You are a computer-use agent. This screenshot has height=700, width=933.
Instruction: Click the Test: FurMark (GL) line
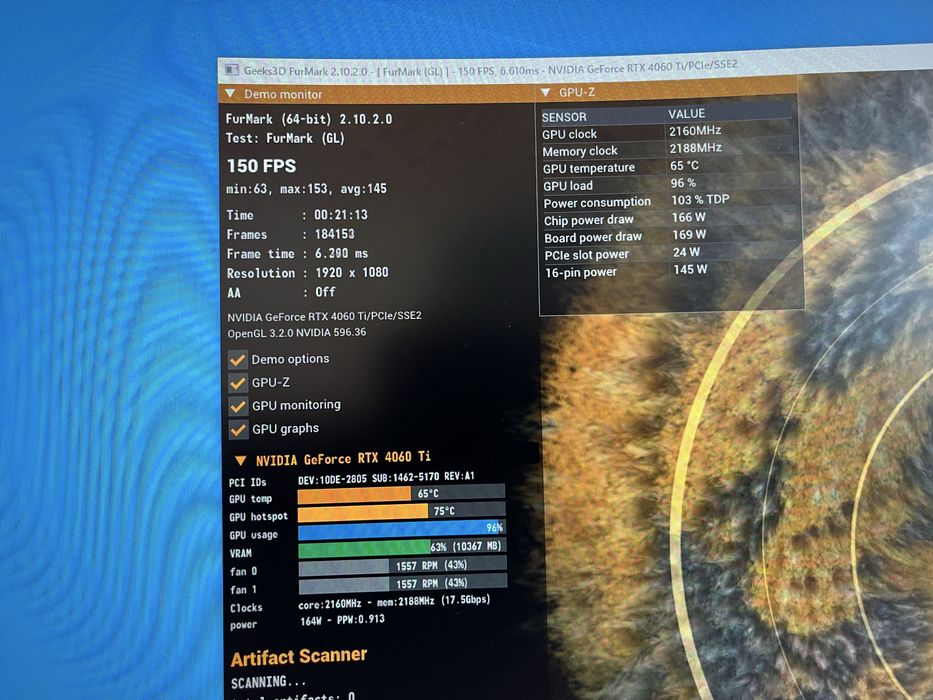[x=285, y=139]
